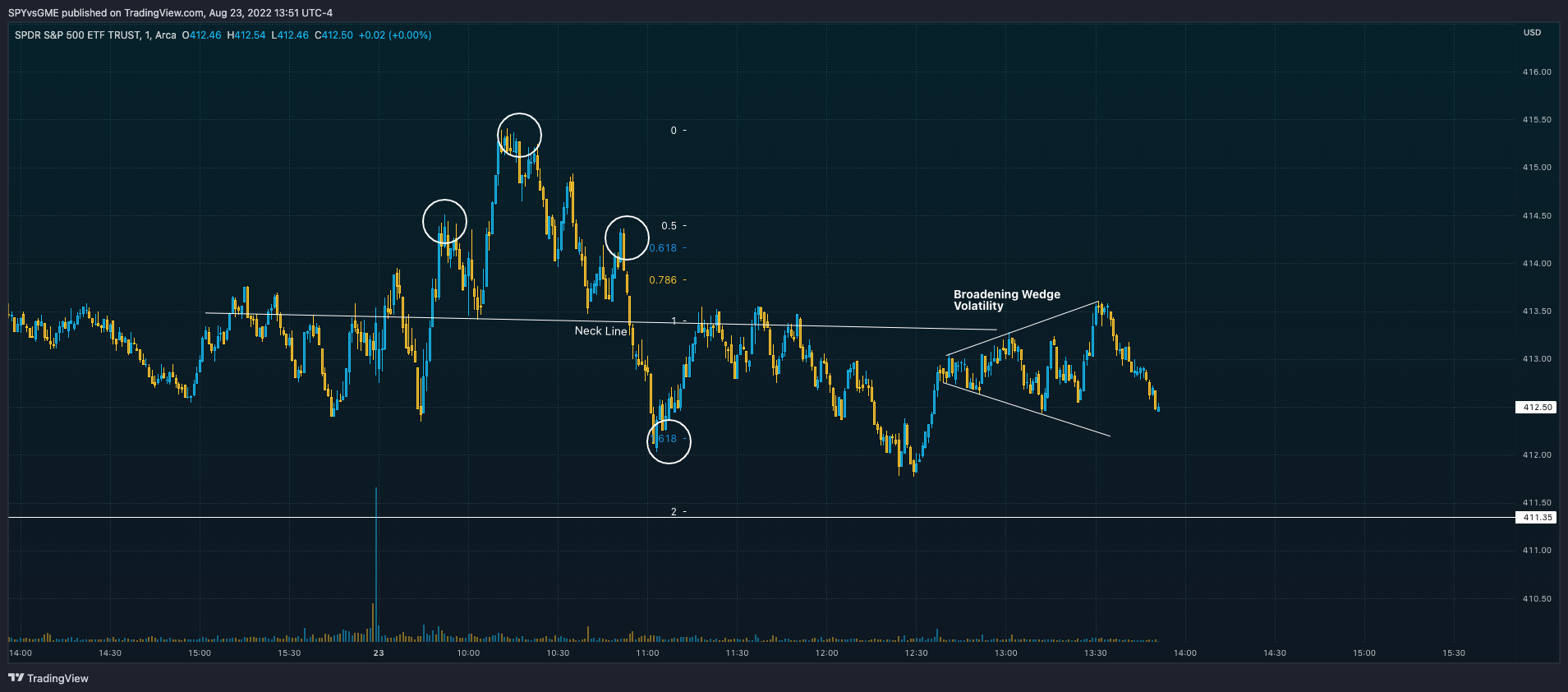Image resolution: width=1568 pixels, height=692 pixels.
Task: Click the 10:30 time axis label
Action: pos(558,653)
